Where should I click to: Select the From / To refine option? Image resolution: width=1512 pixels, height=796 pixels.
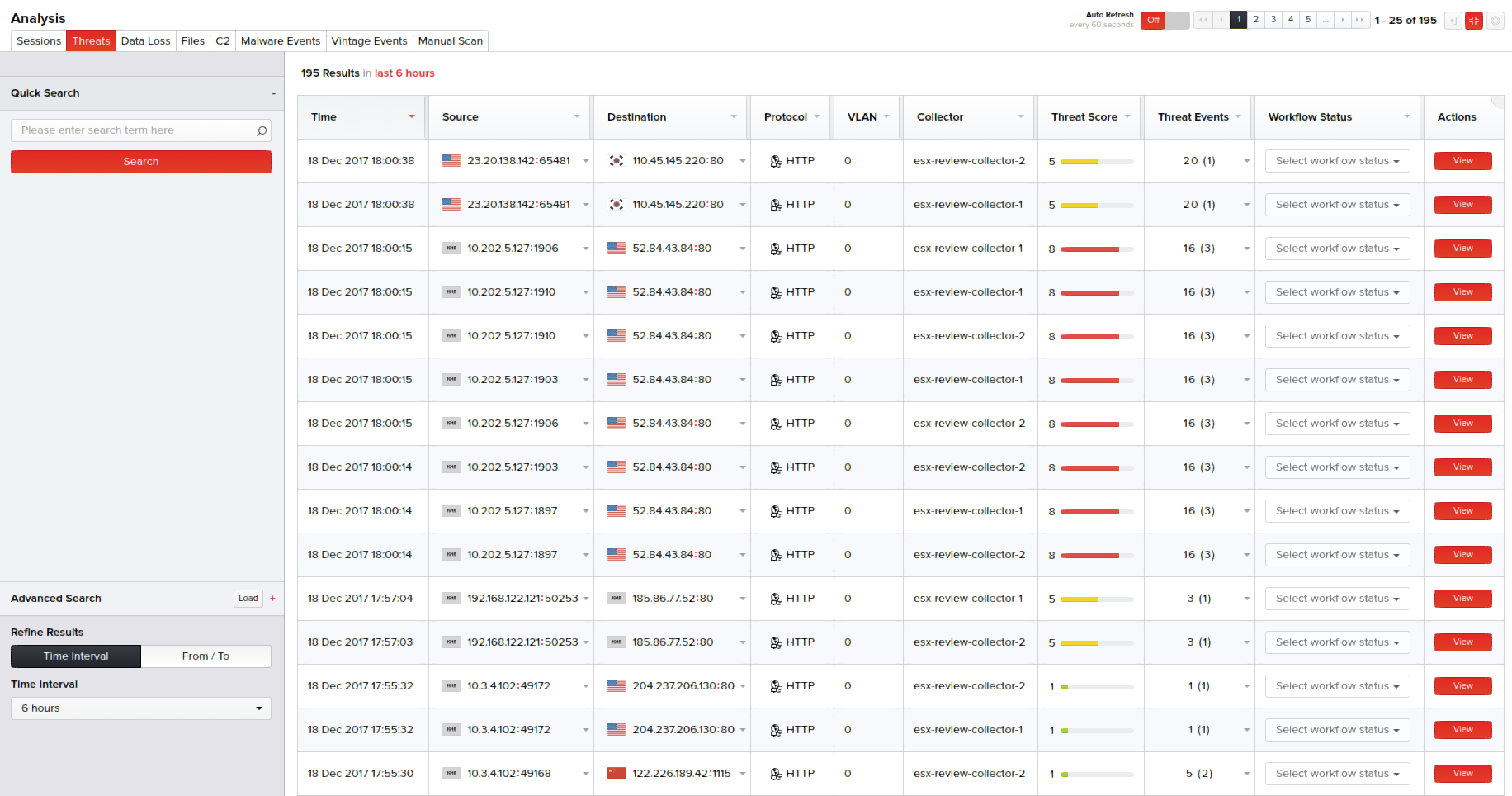pyautogui.click(x=206, y=656)
